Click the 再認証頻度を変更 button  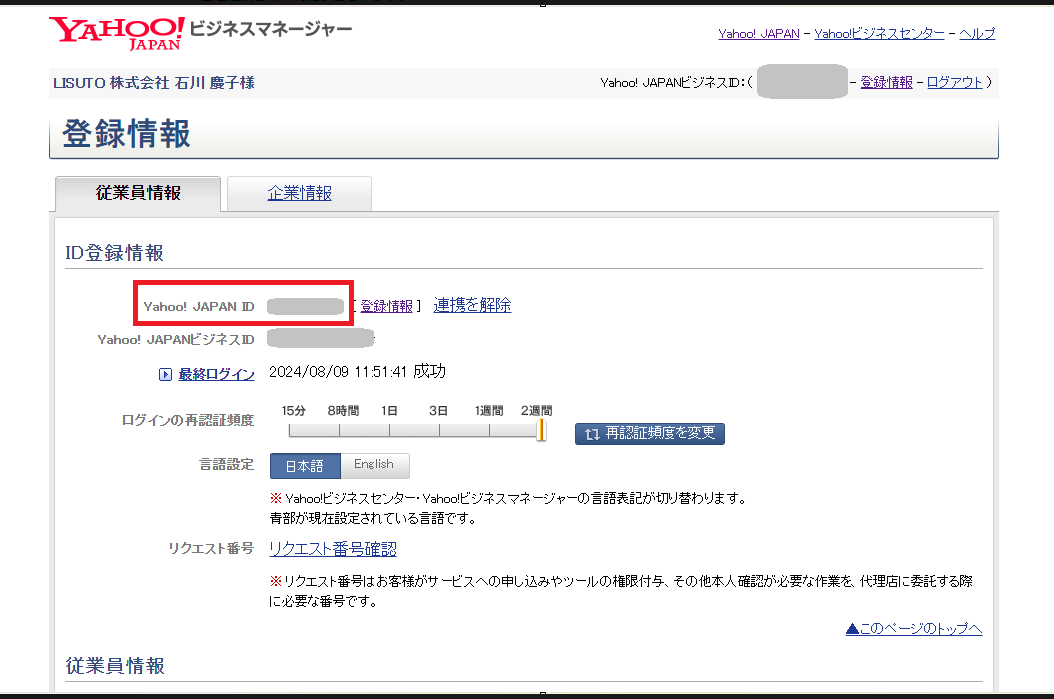(x=650, y=434)
